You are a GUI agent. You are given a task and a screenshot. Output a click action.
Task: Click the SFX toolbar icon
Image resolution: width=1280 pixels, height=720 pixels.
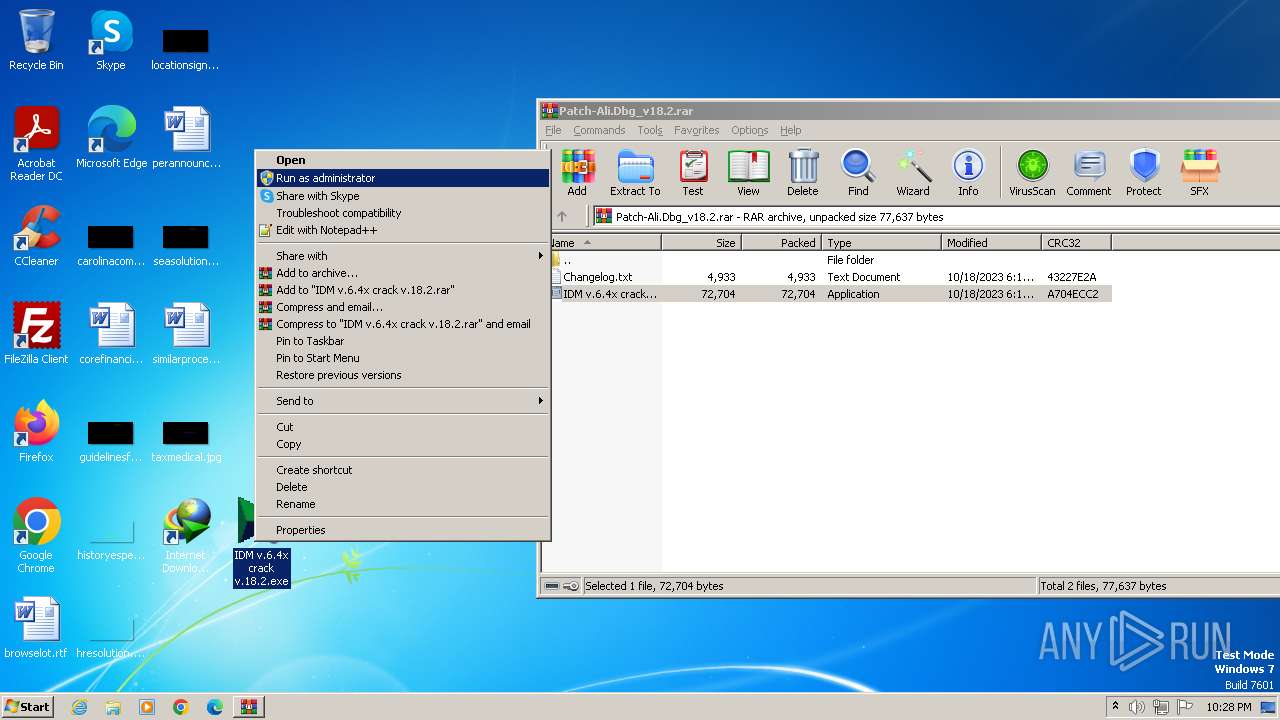tap(1199, 173)
